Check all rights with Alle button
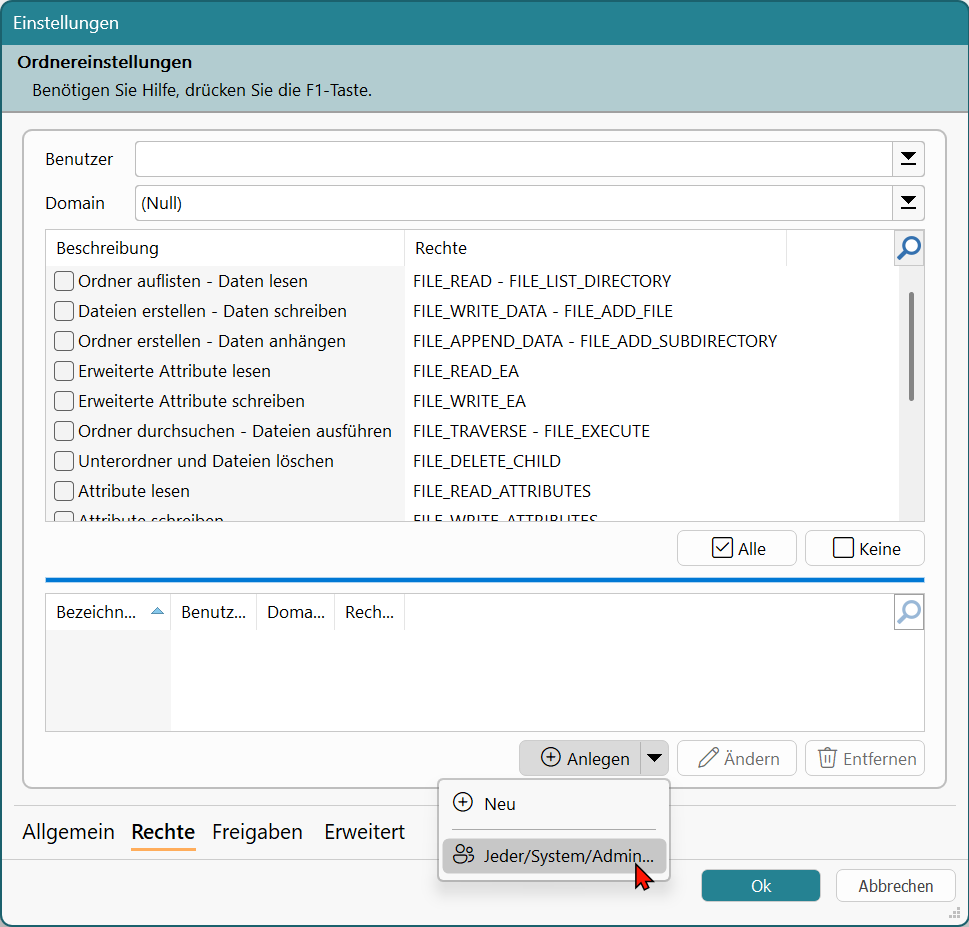Screen dimensions: 969x927 [x=737, y=548]
